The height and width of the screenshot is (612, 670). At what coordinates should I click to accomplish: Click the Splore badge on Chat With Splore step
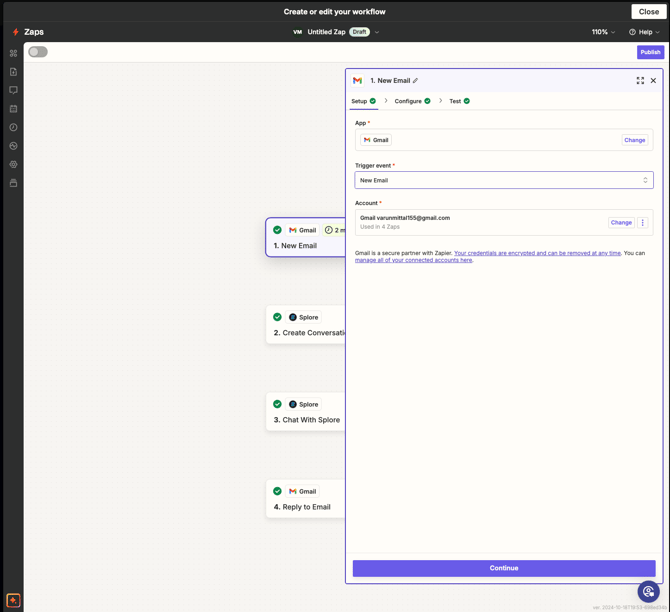tap(304, 404)
